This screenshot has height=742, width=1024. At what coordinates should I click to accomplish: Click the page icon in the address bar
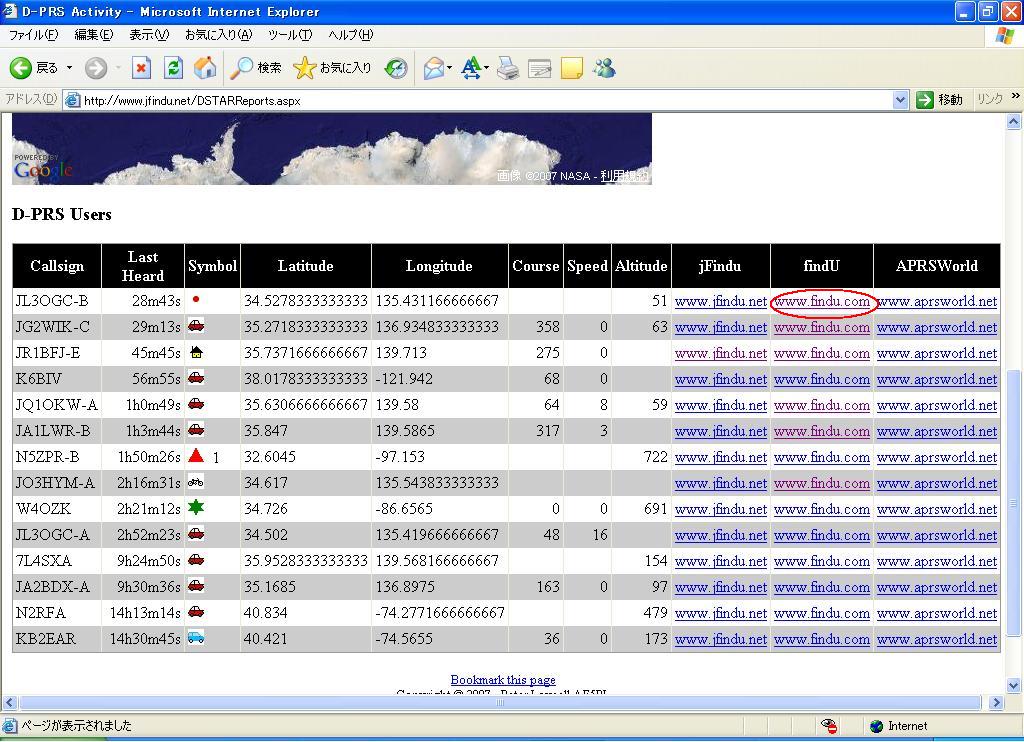pyautogui.click(x=72, y=101)
